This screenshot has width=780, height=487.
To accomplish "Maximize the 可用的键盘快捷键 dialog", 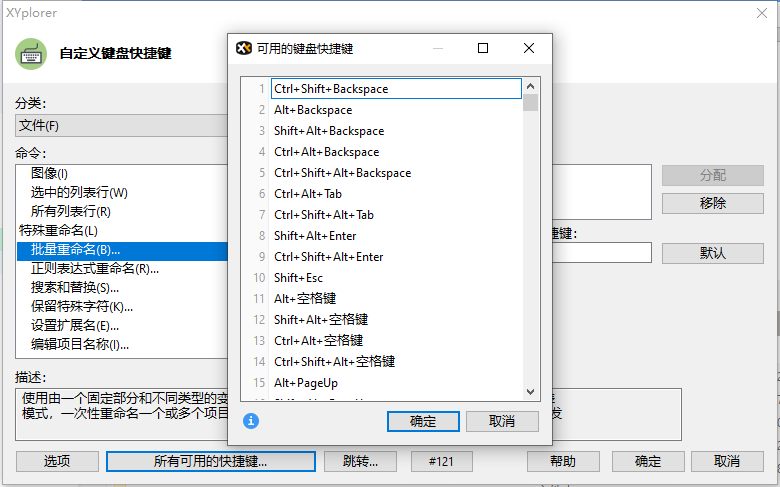I will tap(483, 48).
